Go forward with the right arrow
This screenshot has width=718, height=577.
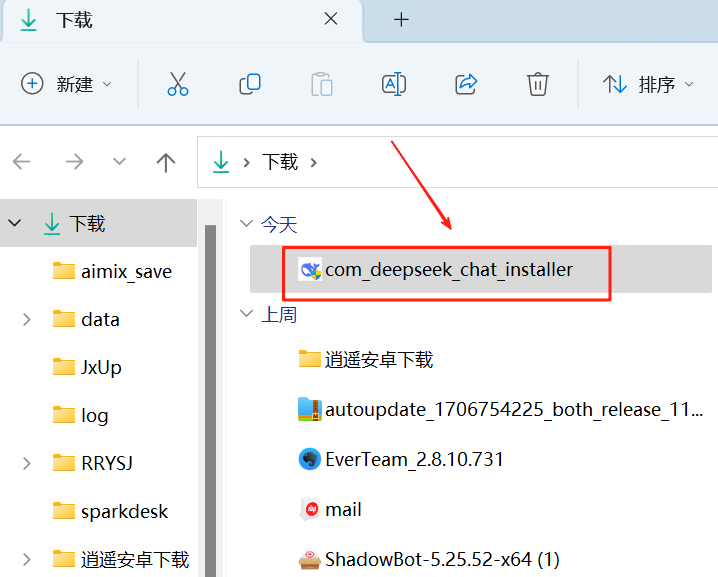coord(74,162)
